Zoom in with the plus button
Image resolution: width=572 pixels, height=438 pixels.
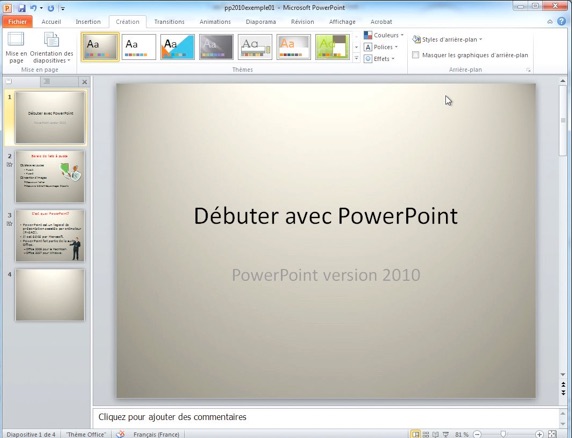[540, 434]
